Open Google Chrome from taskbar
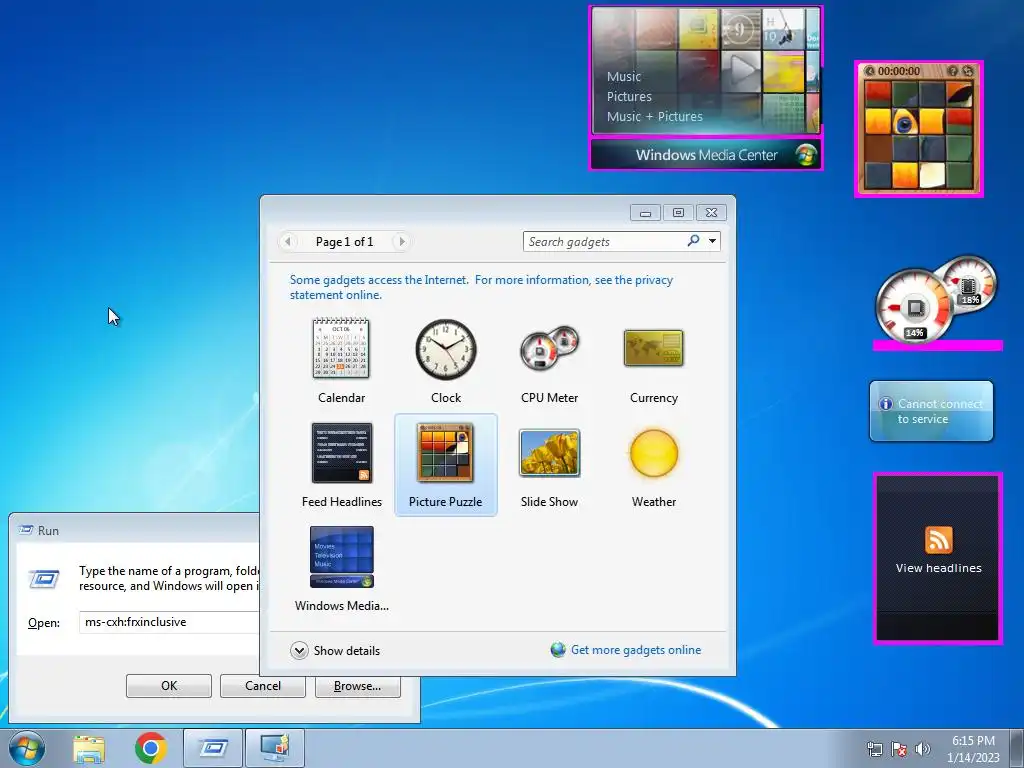This screenshot has height=768, width=1024. pos(151,748)
